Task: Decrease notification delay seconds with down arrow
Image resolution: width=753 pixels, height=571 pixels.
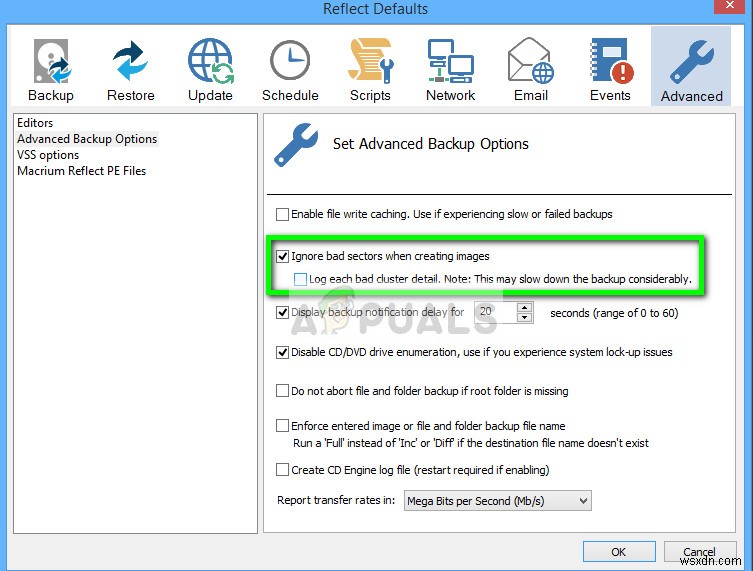Action: click(x=525, y=317)
